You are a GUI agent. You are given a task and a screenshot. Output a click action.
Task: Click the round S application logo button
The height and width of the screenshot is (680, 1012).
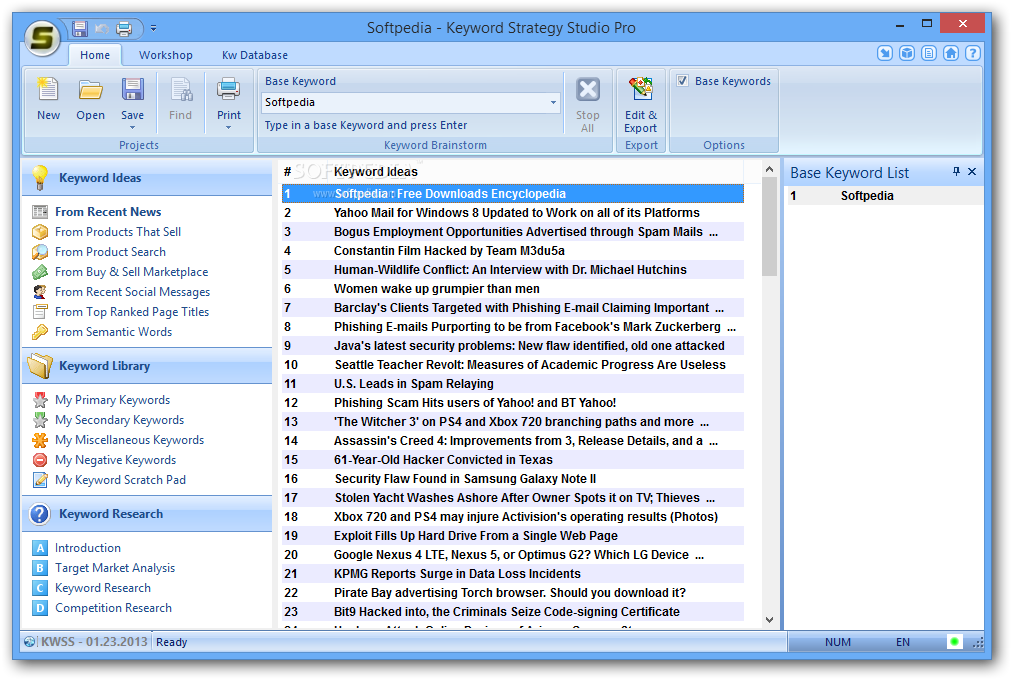tap(43, 38)
